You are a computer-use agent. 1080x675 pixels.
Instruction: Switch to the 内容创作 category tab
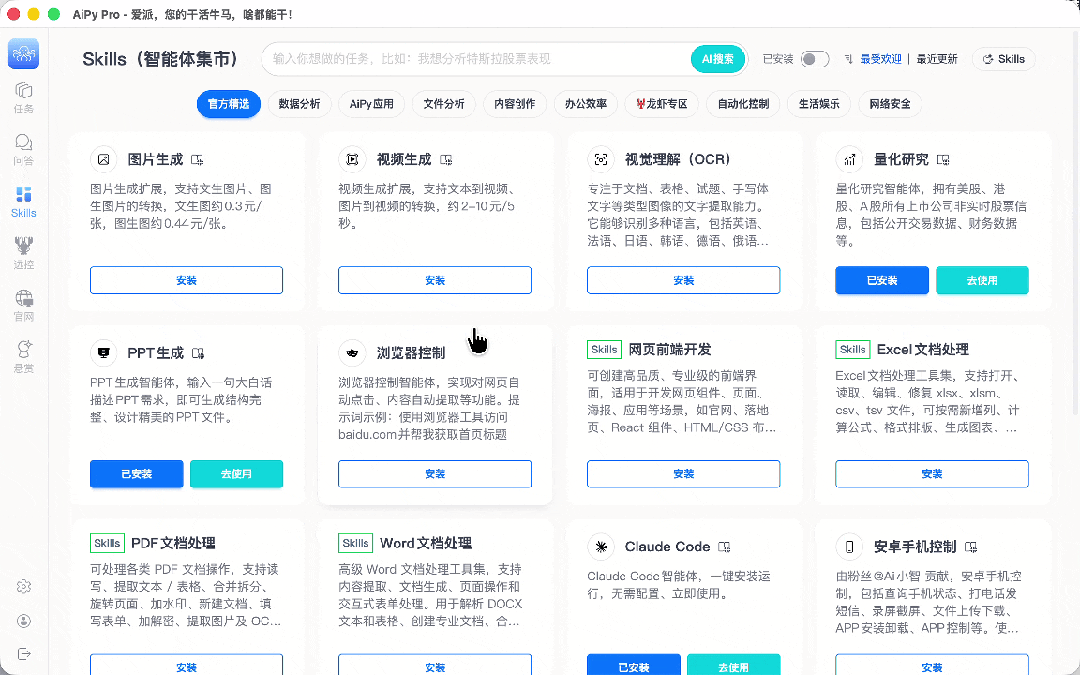tap(515, 104)
